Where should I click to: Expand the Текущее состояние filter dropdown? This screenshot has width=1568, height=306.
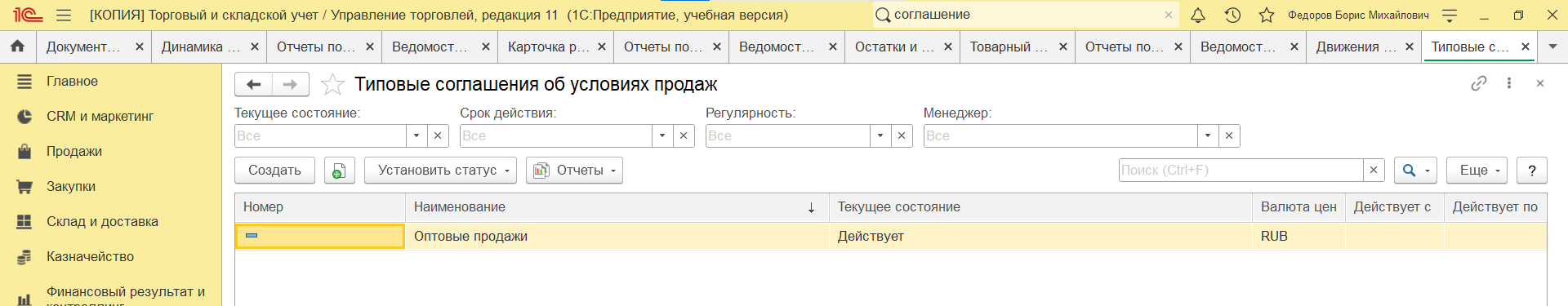(x=416, y=135)
